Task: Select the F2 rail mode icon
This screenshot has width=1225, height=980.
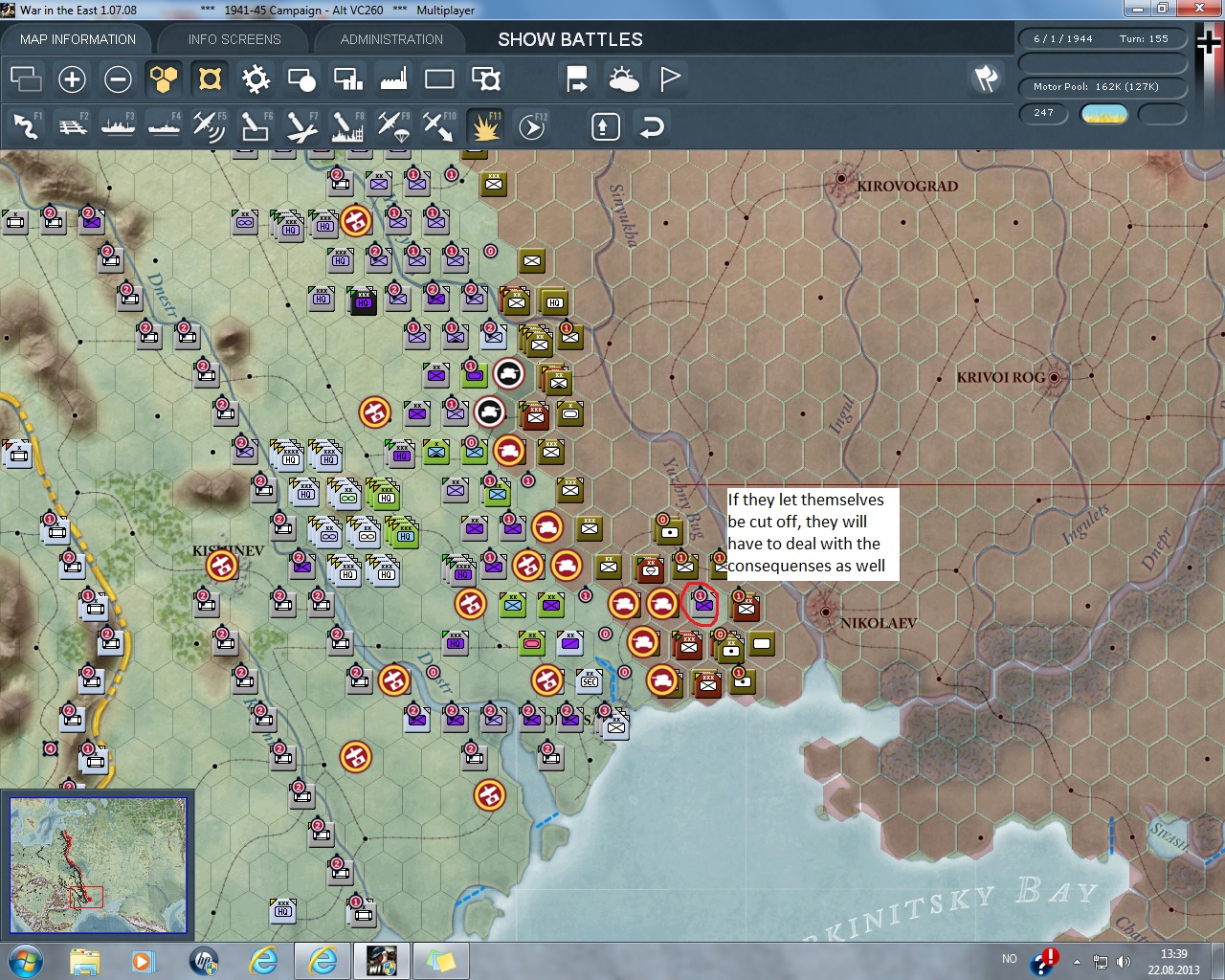Action: (x=72, y=126)
